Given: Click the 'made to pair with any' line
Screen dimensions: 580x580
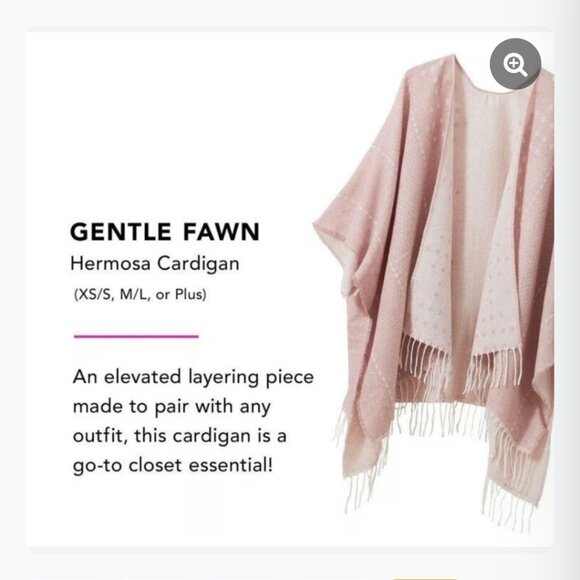Looking at the screenshot, I should click(172, 407).
